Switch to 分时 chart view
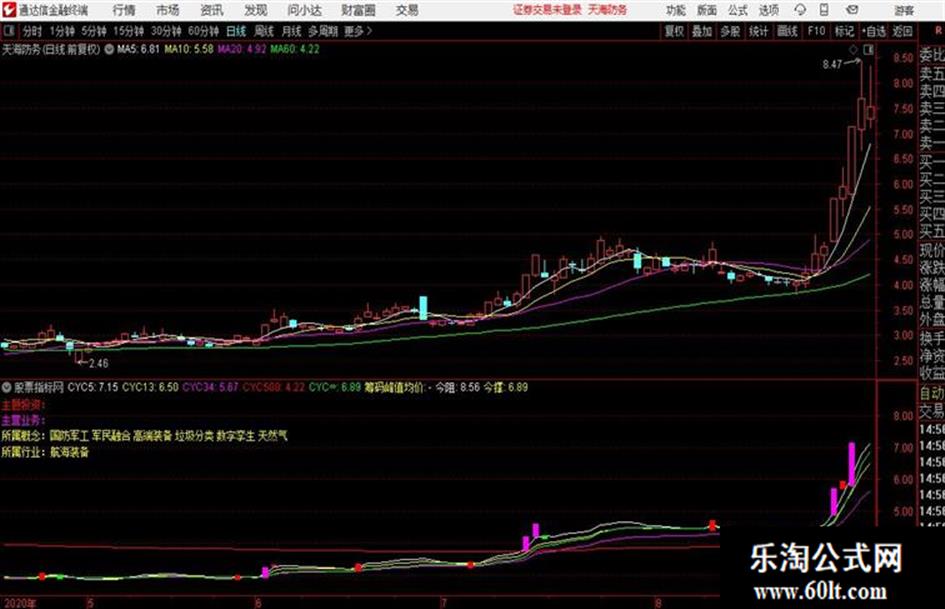 point(32,31)
